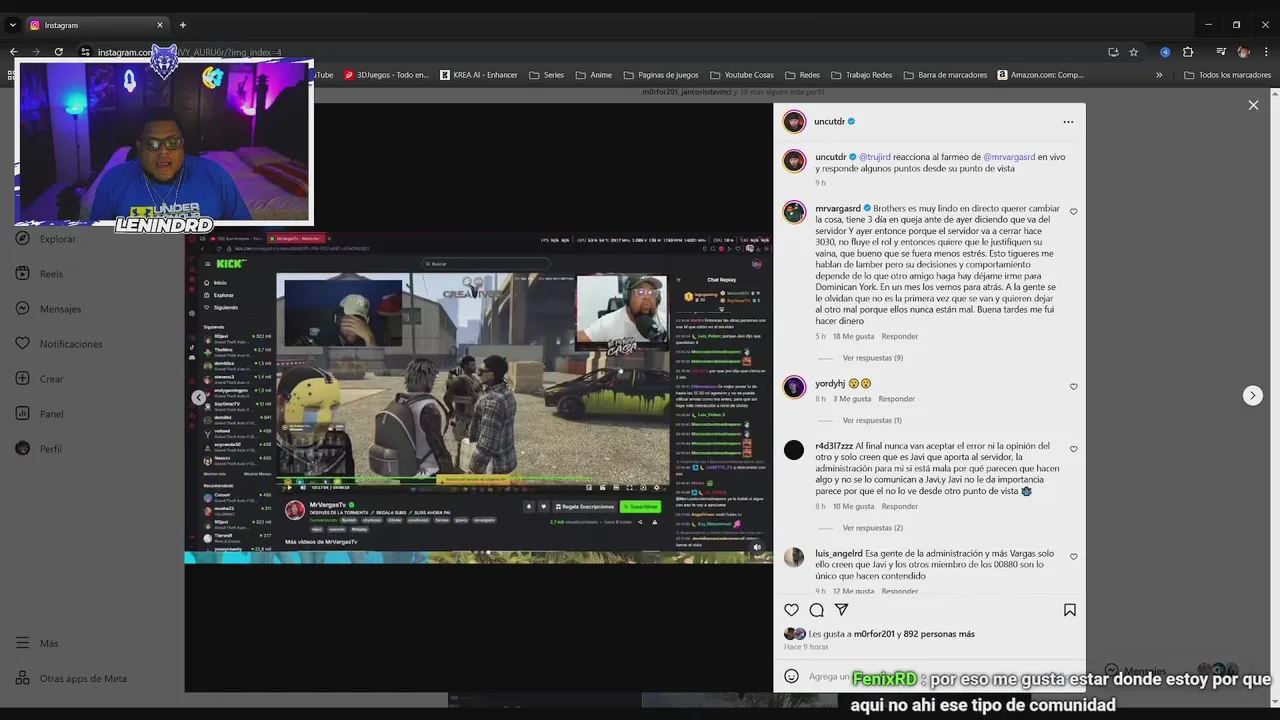The height and width of the screenshot is (720, 1280).
Task: Open emoji picker in comment box
Action: (x=791, y=676)
